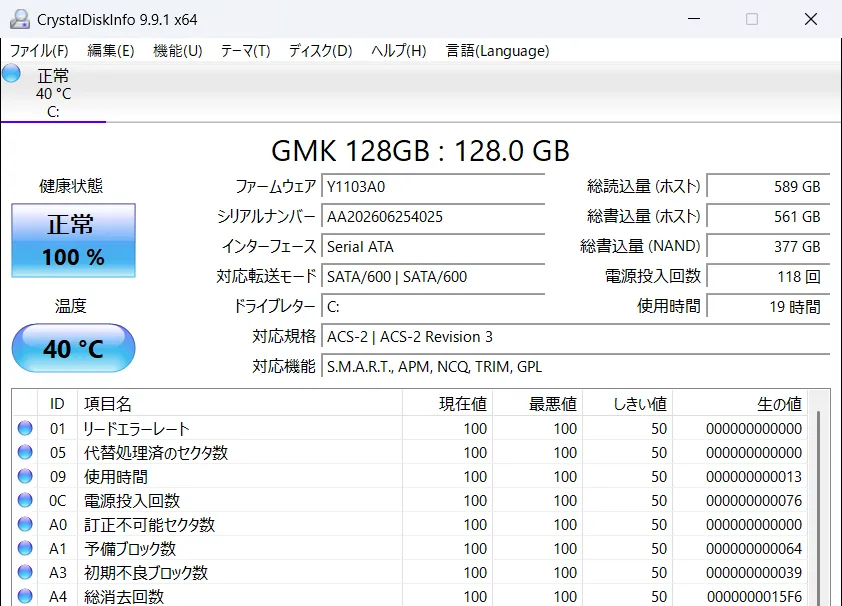Click the status circle for A4 総消去回数

25,596
